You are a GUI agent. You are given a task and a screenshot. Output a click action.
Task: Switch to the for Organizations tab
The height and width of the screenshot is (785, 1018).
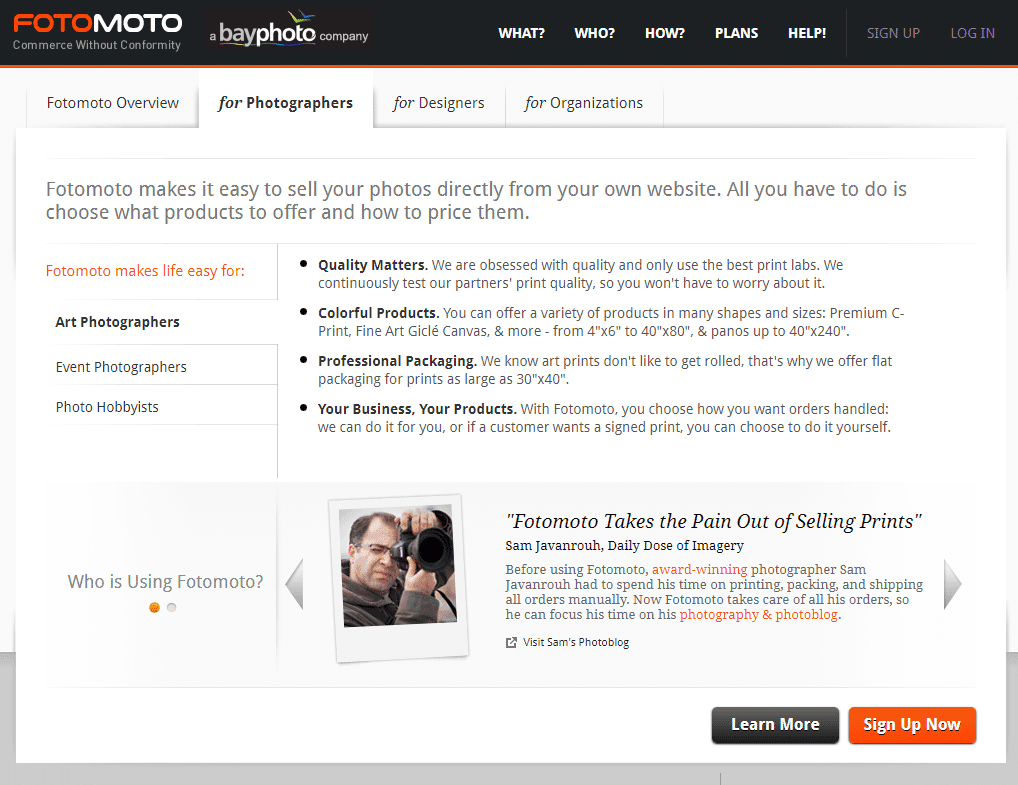coord(584,103)
